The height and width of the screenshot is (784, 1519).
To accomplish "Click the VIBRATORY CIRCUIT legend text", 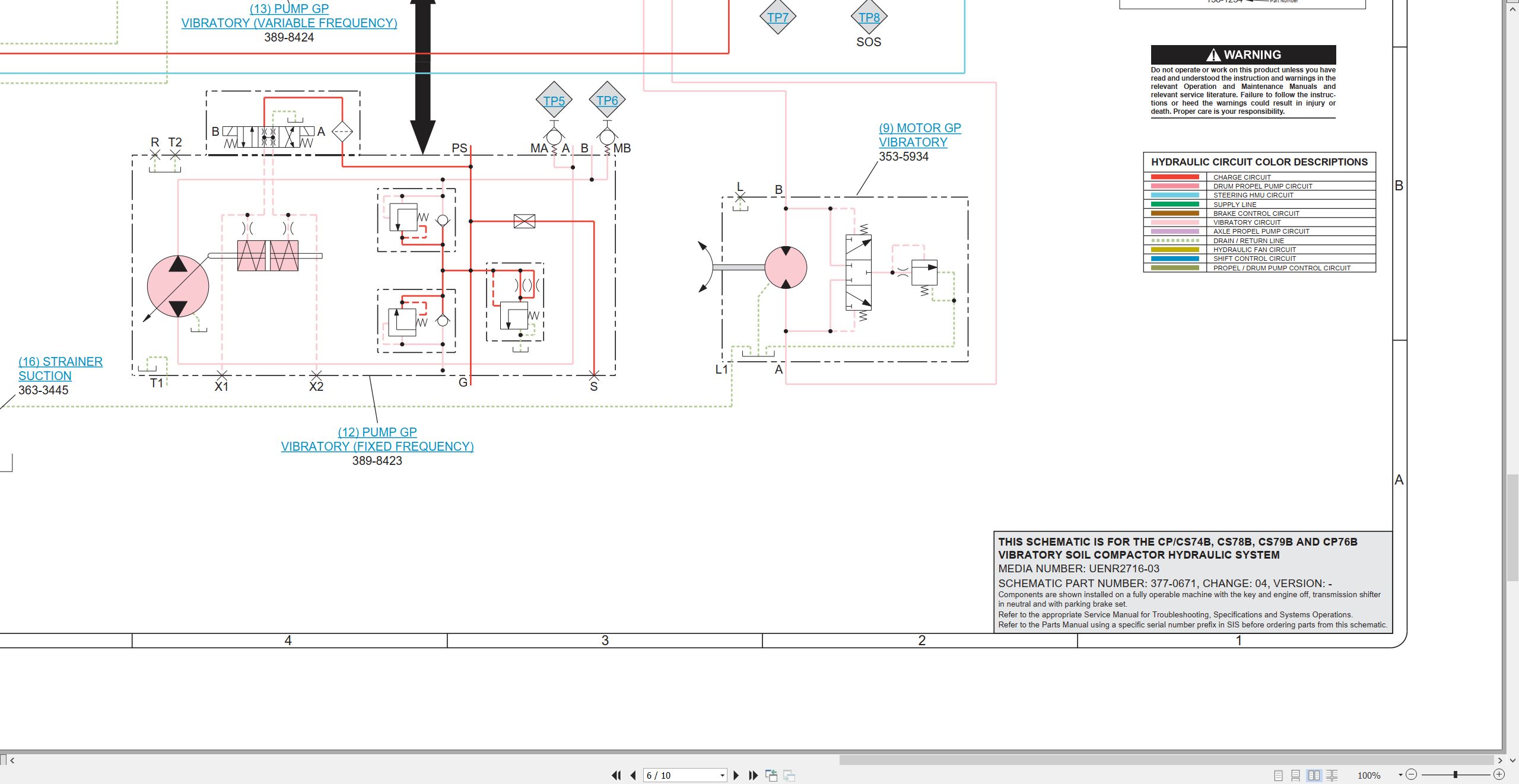I will coord(1247,222).
